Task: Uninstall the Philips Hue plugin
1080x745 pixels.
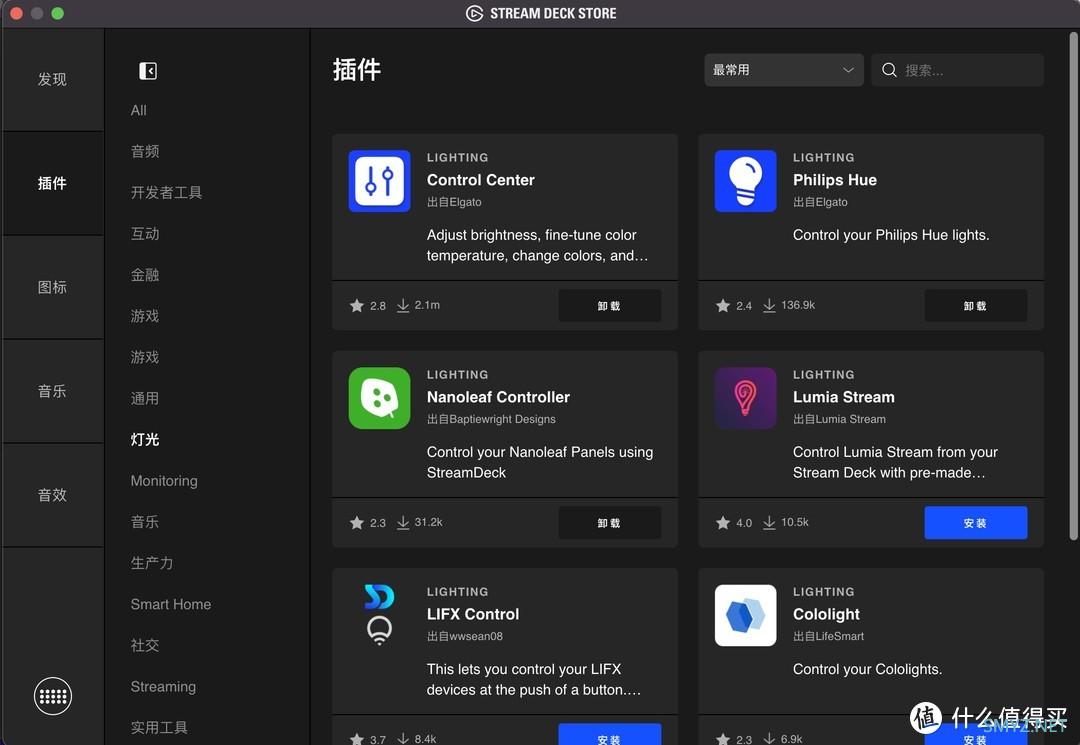Action: 975,306
